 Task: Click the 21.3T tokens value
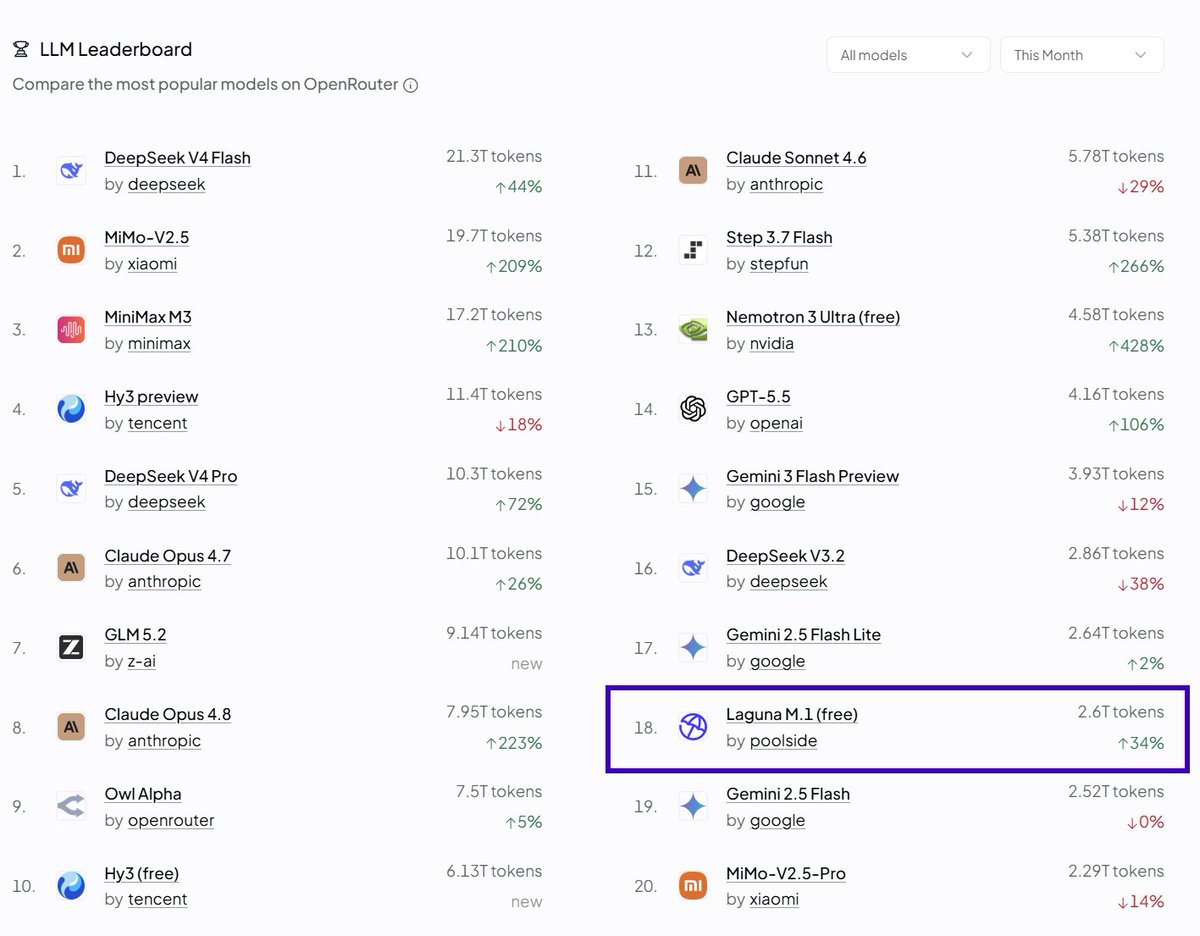pyautogui.click(x=494, y=156)
